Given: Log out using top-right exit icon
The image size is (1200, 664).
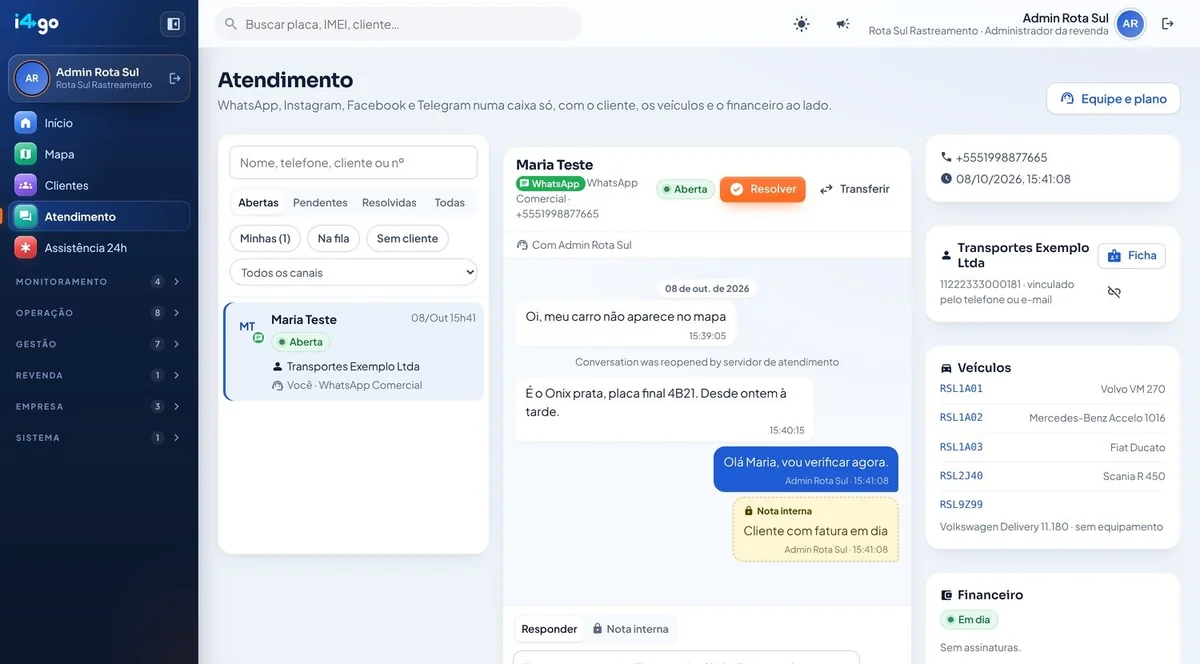Looking at the screenshot, I should pos(1168,24).
